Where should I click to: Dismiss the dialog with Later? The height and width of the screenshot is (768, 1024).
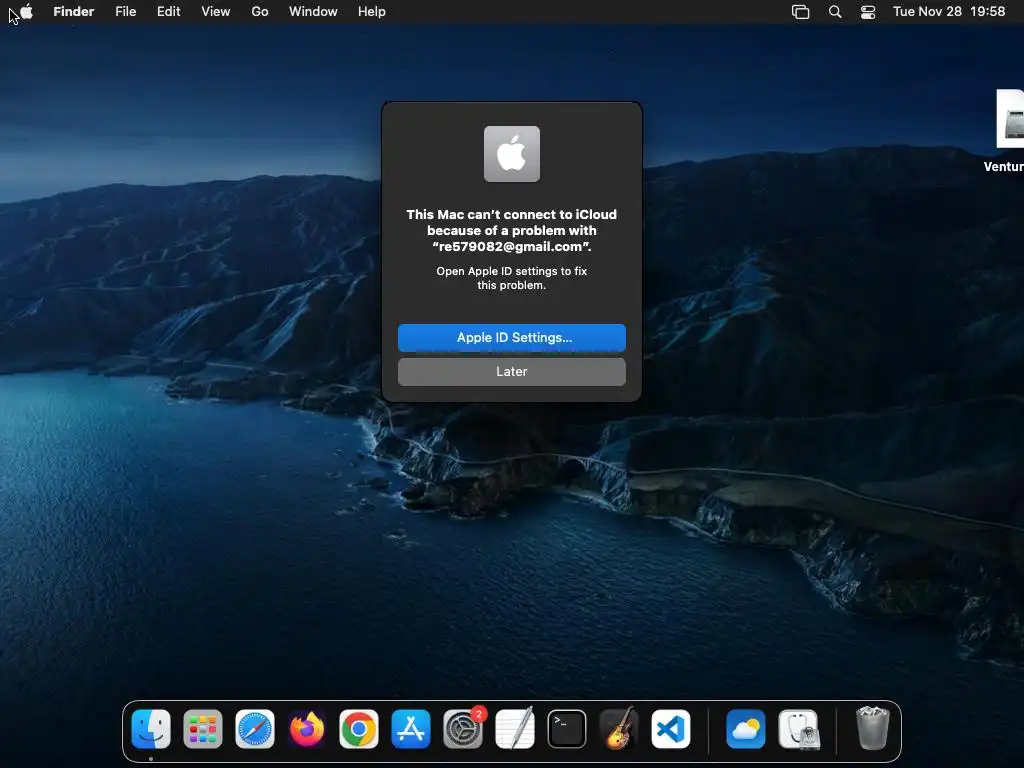pyautogui.click(x=512, y=372)
